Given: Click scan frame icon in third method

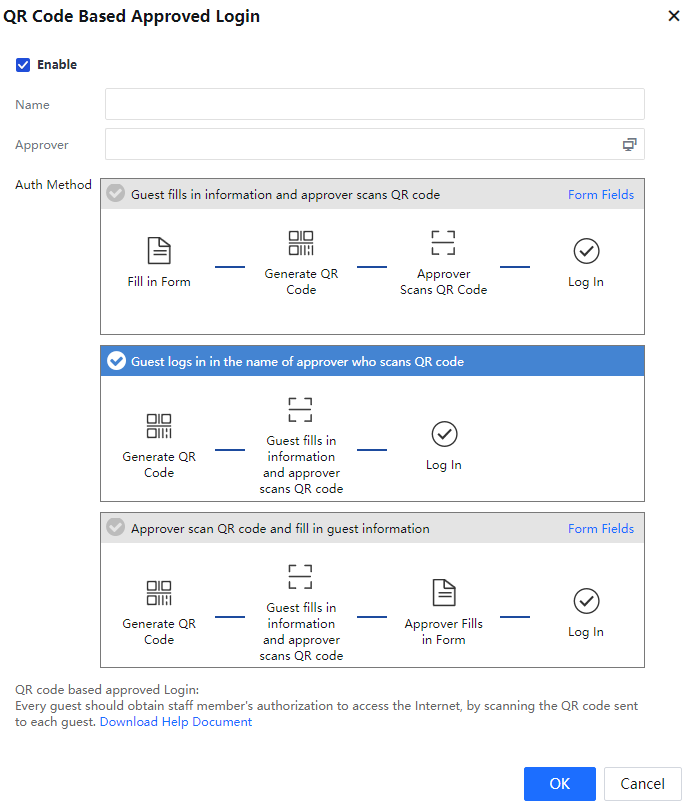Looking at the screenshot, I should (x=301, y=577).
